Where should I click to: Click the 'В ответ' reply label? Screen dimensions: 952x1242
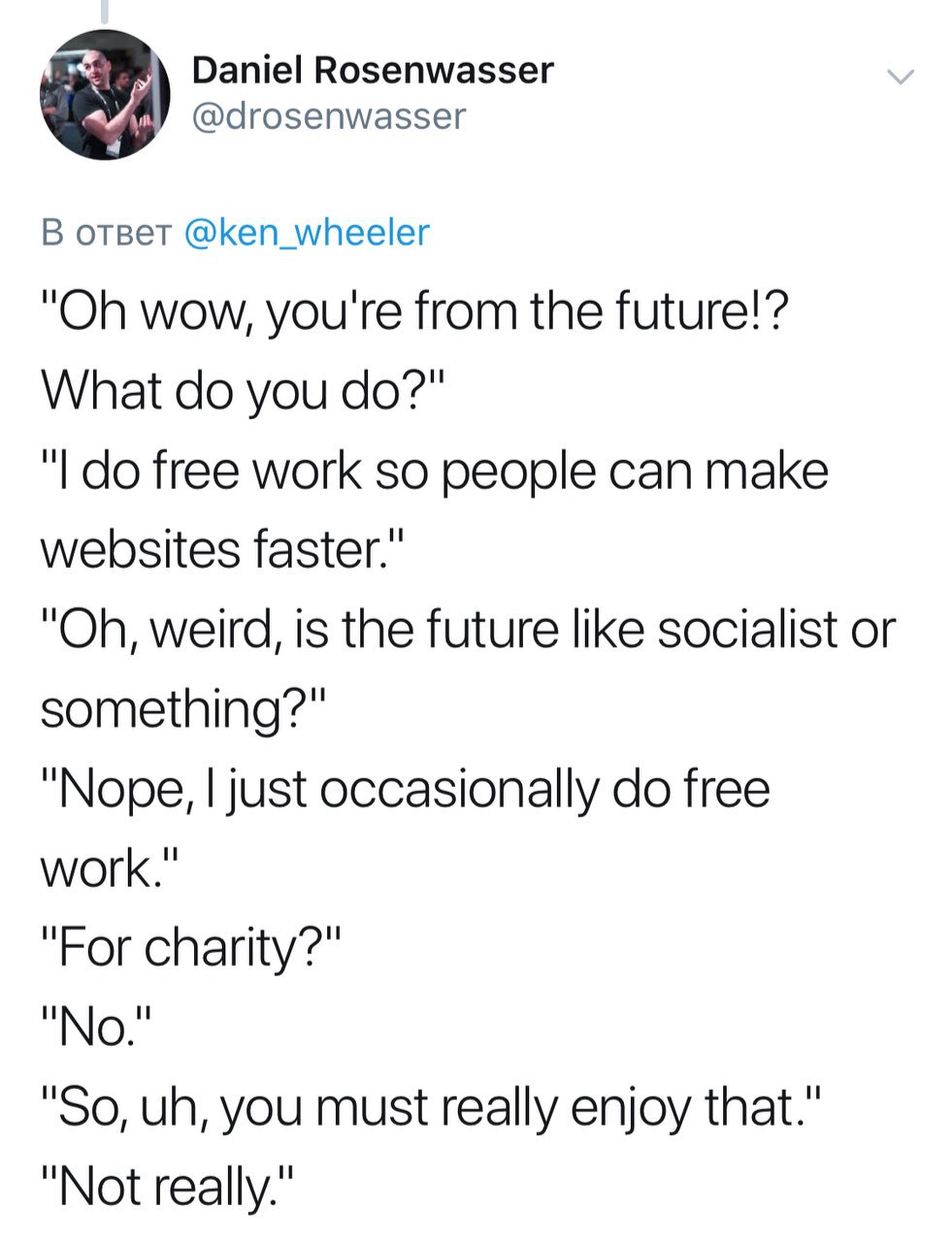(x=106, y=234)
